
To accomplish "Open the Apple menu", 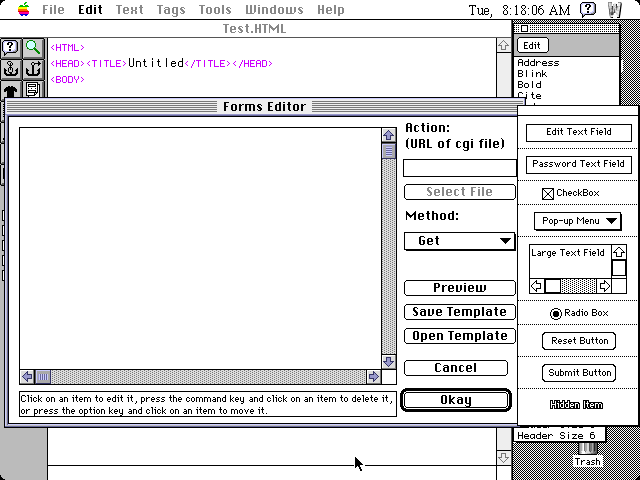I will point(22,10).
